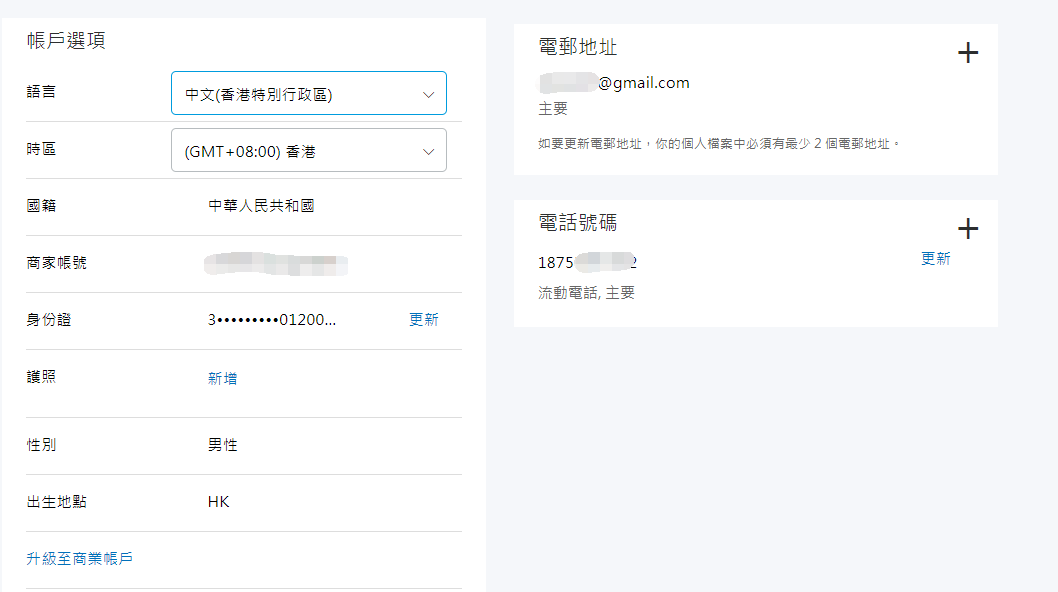Viewport: 1058px width, 592px height.
Task: Select the phone number starting with 1875
Action: 587,263
